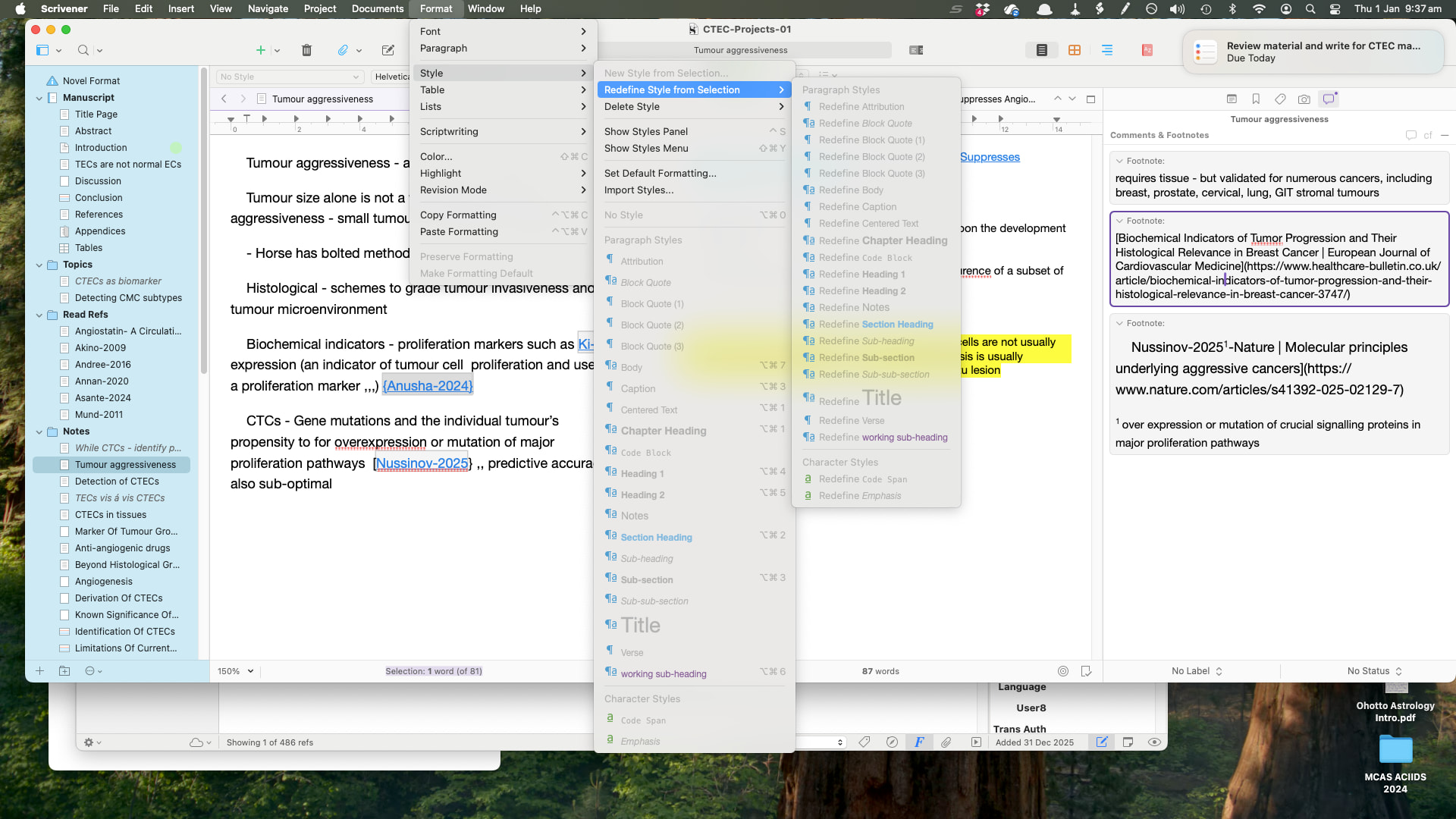This screenshot has width=1456, height=819.
Task: Click the trash can toolbar icon
Action: [306, 50]
